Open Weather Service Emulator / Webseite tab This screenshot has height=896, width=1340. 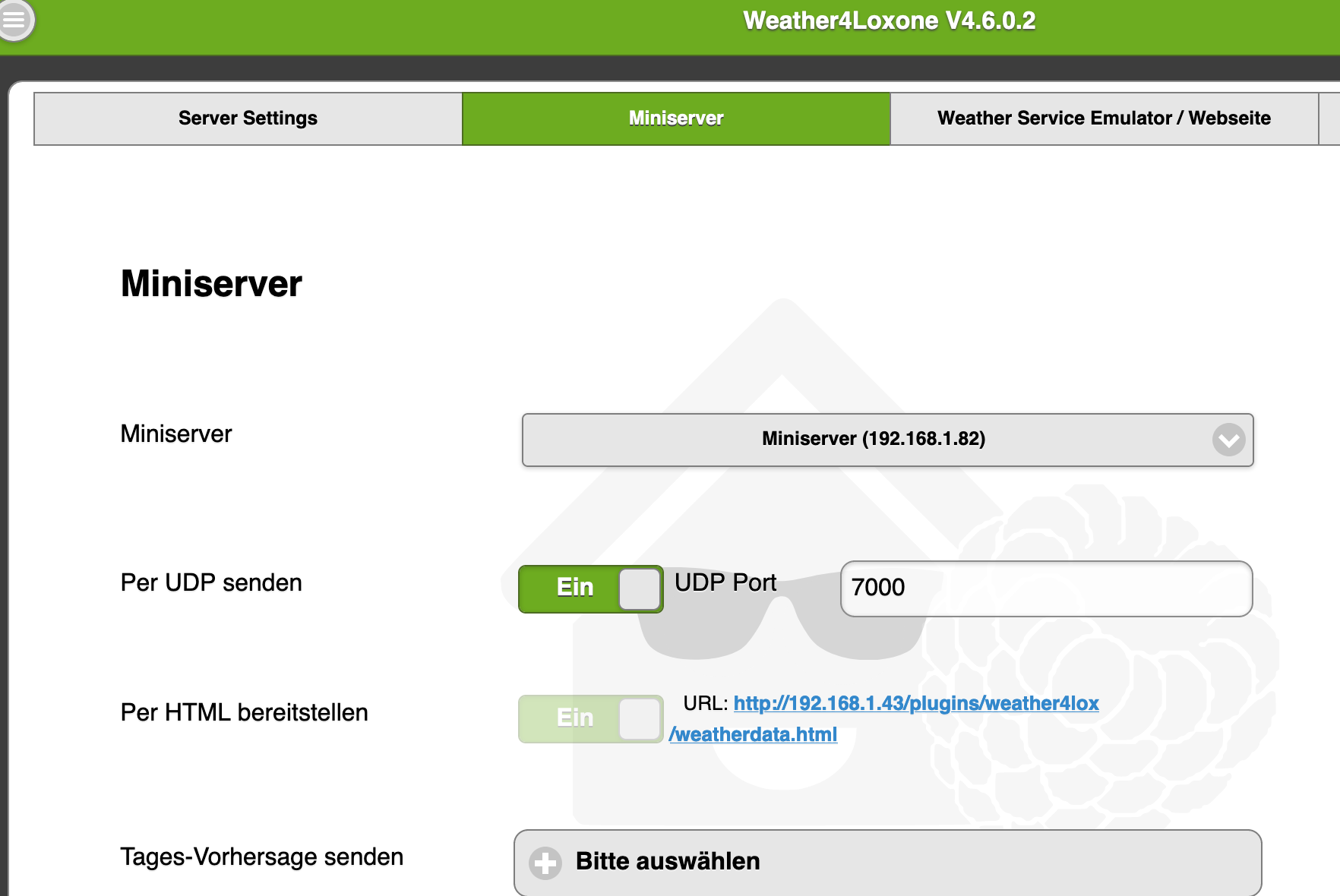pyautogui.click(x=1104, y=118)
